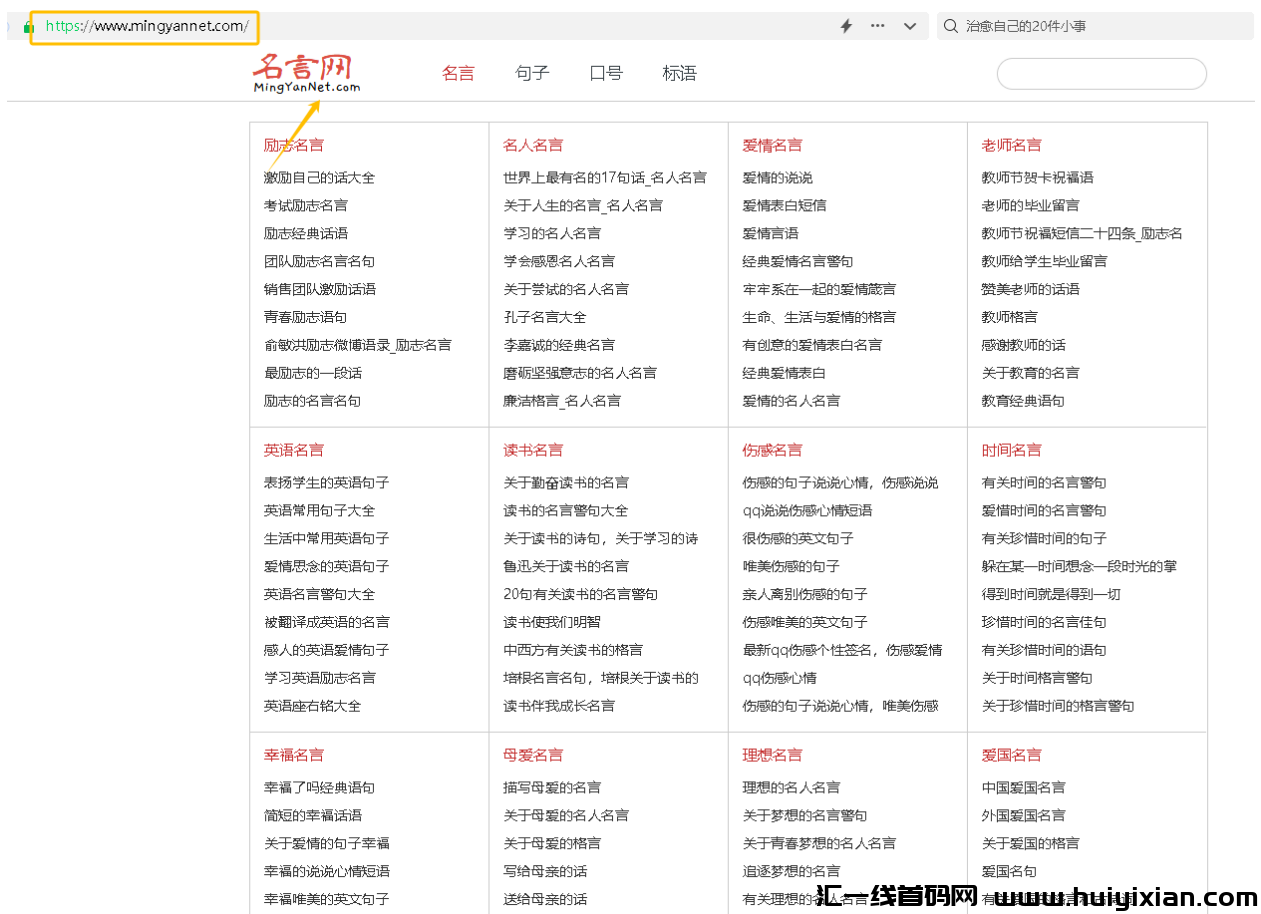Open the ellipsis (...) more options icon
This screenshot has width=1261, height=914.
877,26
